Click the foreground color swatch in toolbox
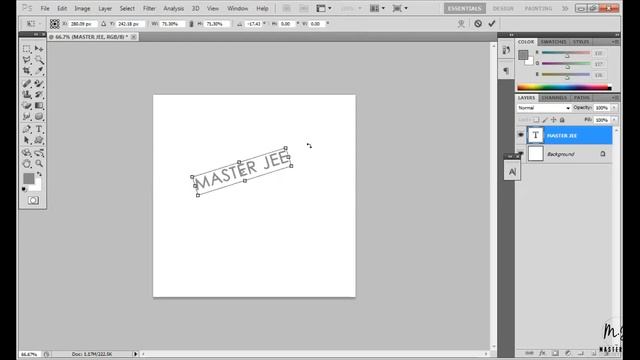The width and height of the screenshot is (640, 360). pyautogui.click(x=29, y=178)
